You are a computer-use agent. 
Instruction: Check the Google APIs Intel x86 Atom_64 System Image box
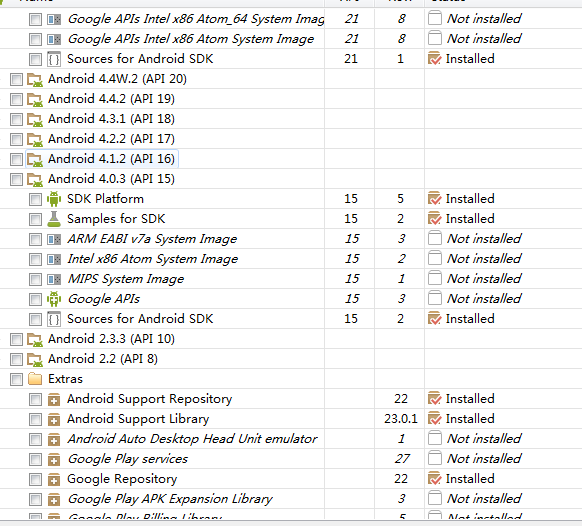[x=35, y=19]
